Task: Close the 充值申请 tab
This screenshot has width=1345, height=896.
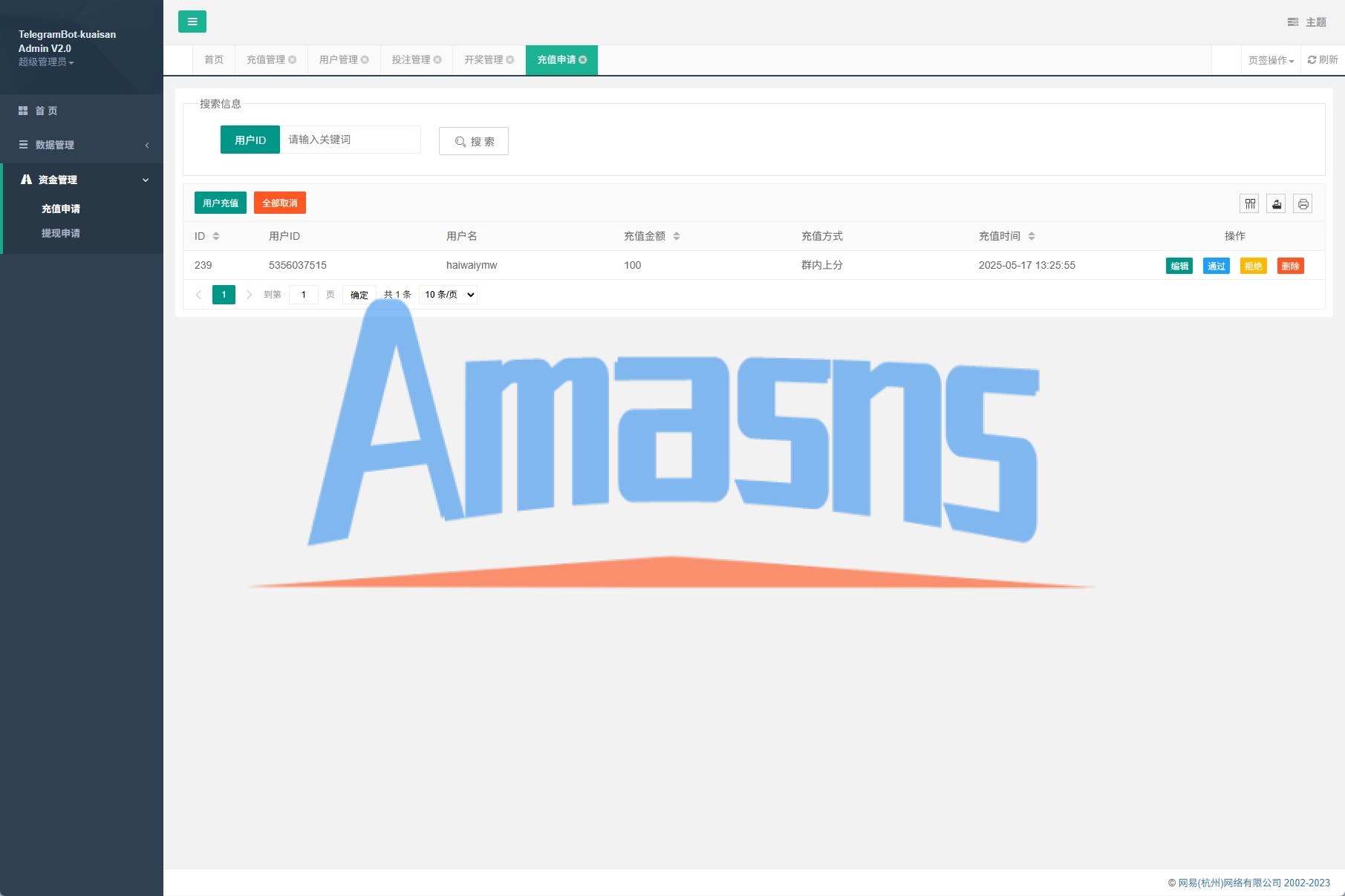Action: click(583, 59)
